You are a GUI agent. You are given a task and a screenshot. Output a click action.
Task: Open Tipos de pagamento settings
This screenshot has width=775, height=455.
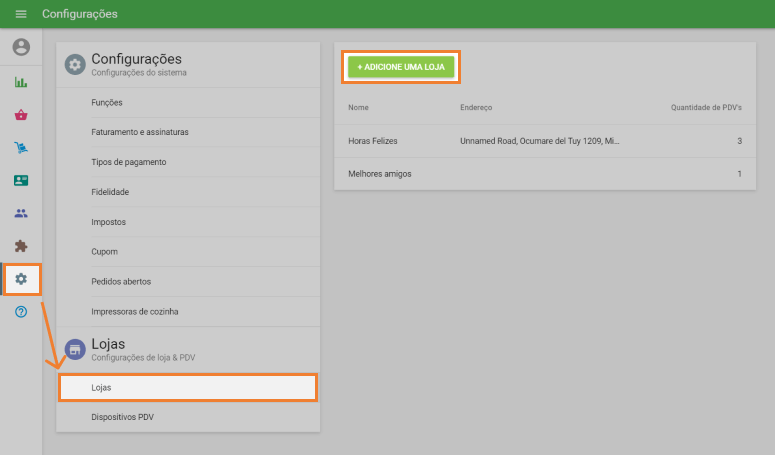click(128, 162)
